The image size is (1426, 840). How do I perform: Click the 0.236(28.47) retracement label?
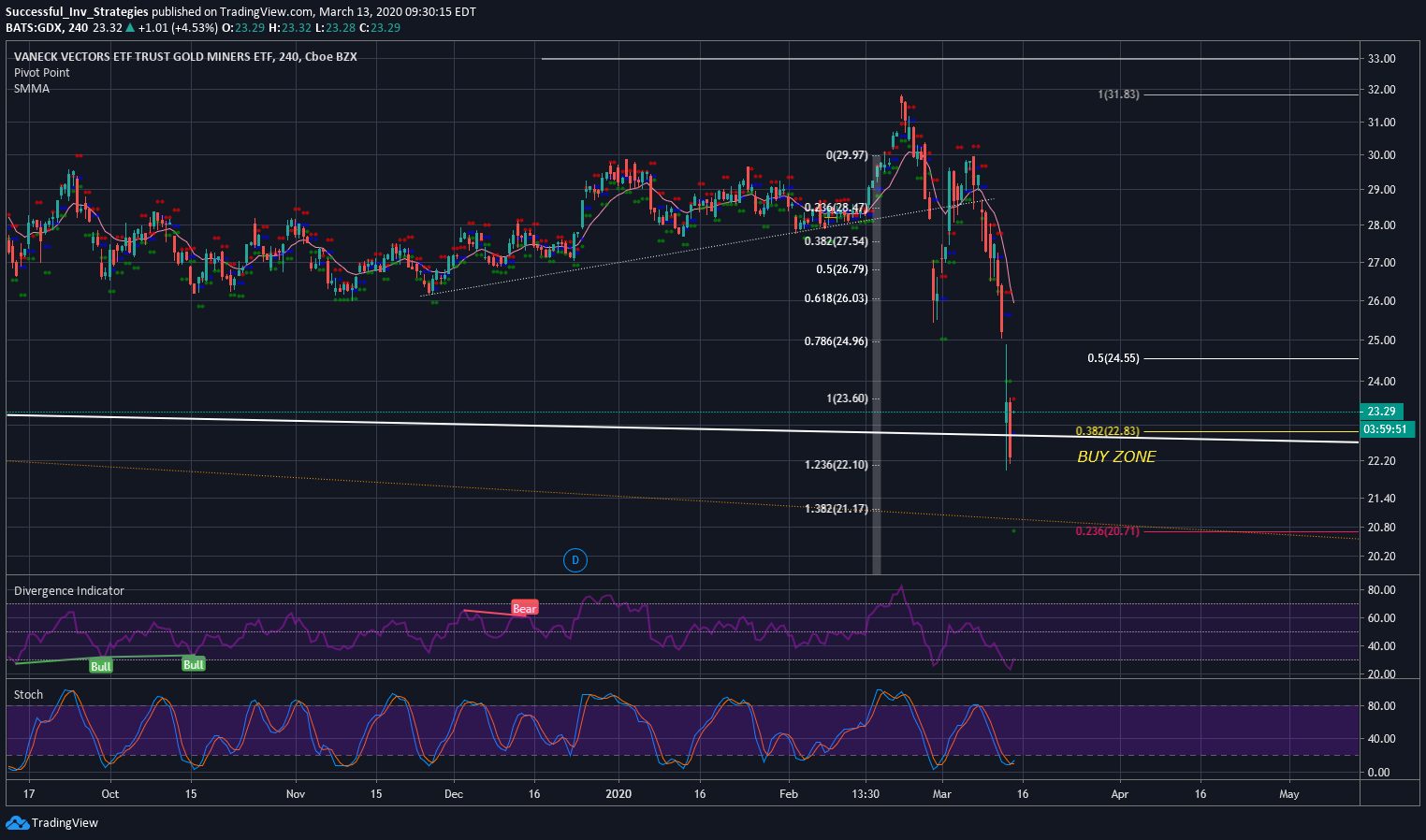(x=837, y=208)
